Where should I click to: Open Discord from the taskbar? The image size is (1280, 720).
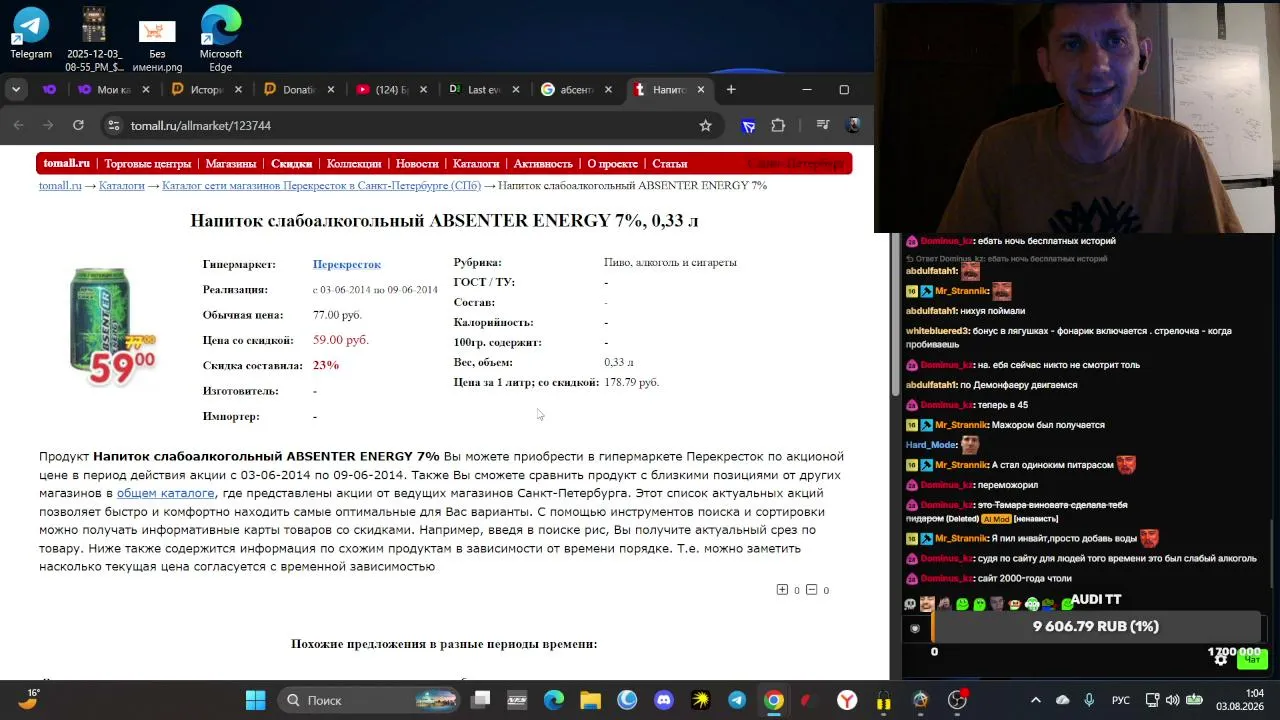(x=664, y=700)
